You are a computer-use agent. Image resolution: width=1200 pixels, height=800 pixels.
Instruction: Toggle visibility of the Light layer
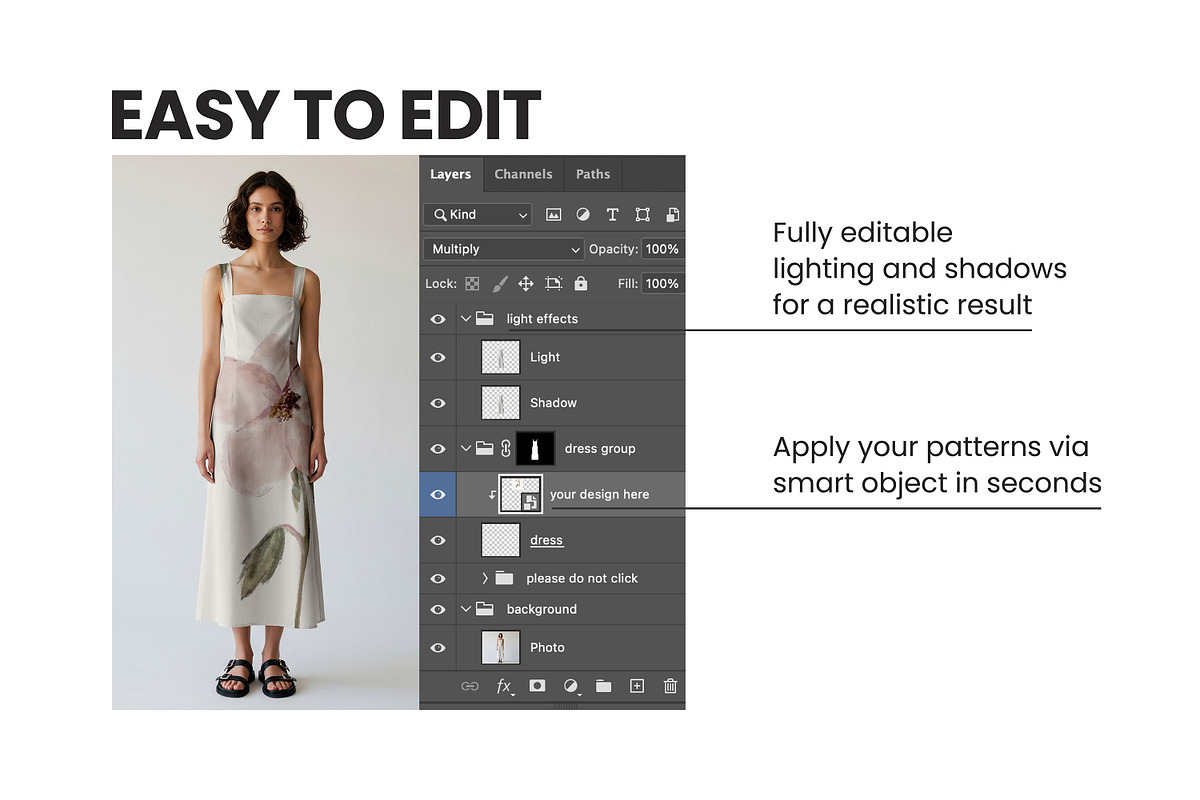438,357
